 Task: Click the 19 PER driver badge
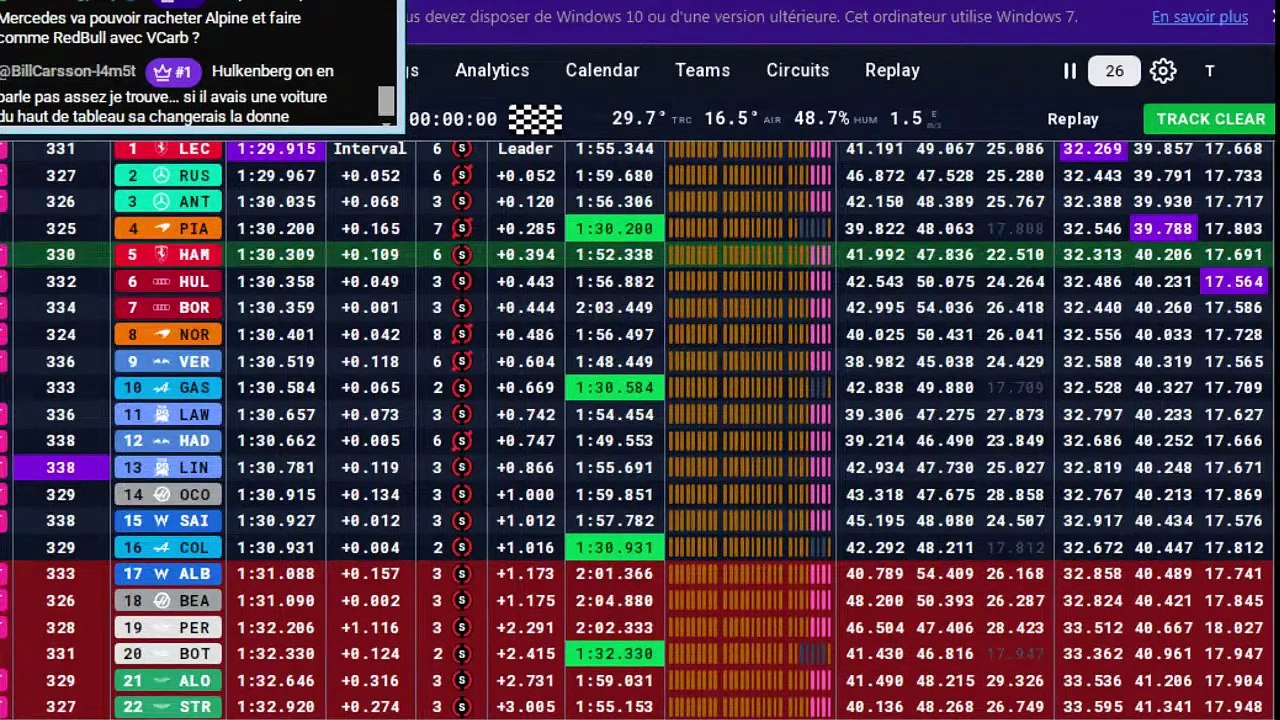coord(166,627)
